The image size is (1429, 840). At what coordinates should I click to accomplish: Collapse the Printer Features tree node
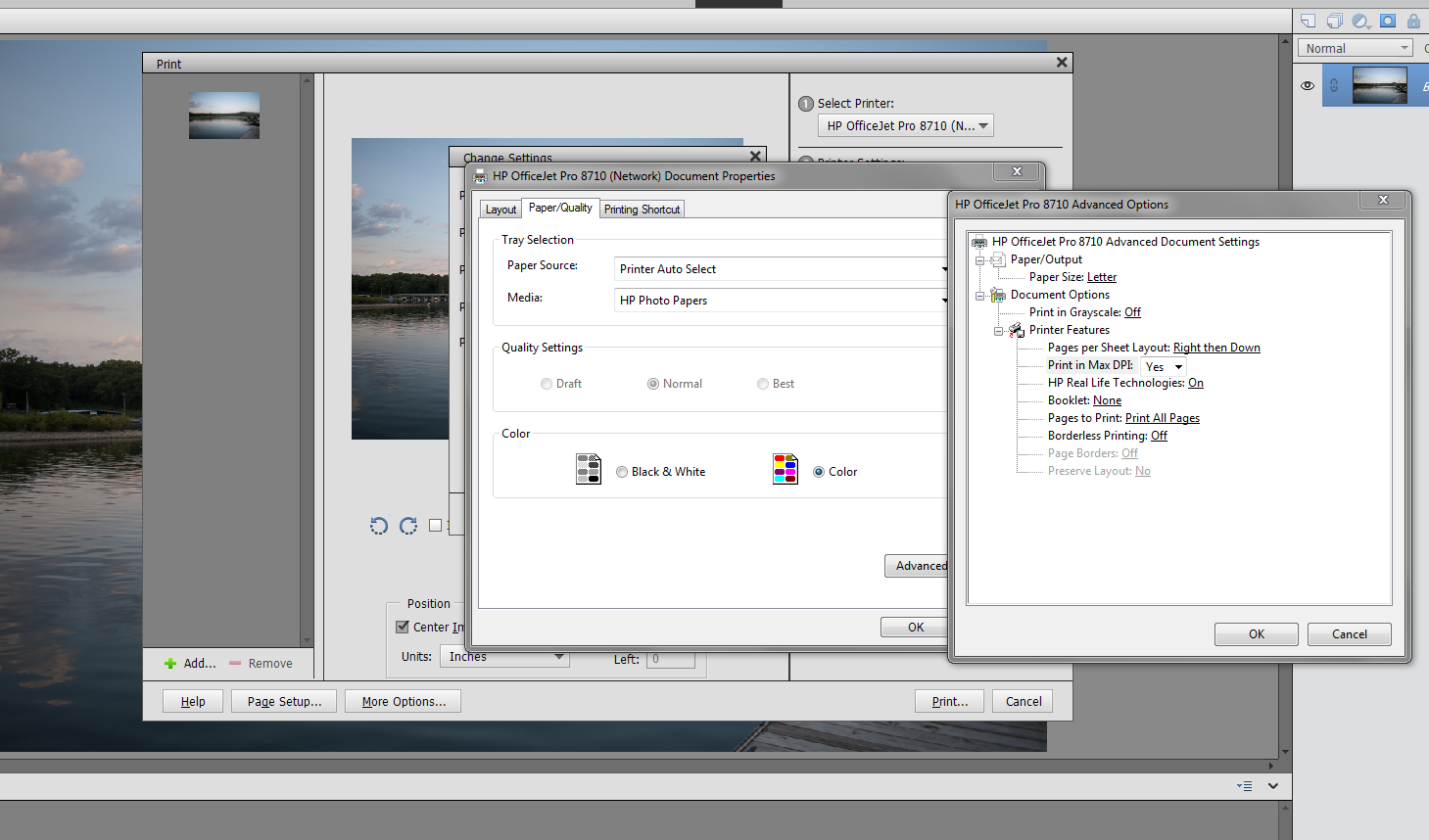pyautogui.click(x=998, y=331)
